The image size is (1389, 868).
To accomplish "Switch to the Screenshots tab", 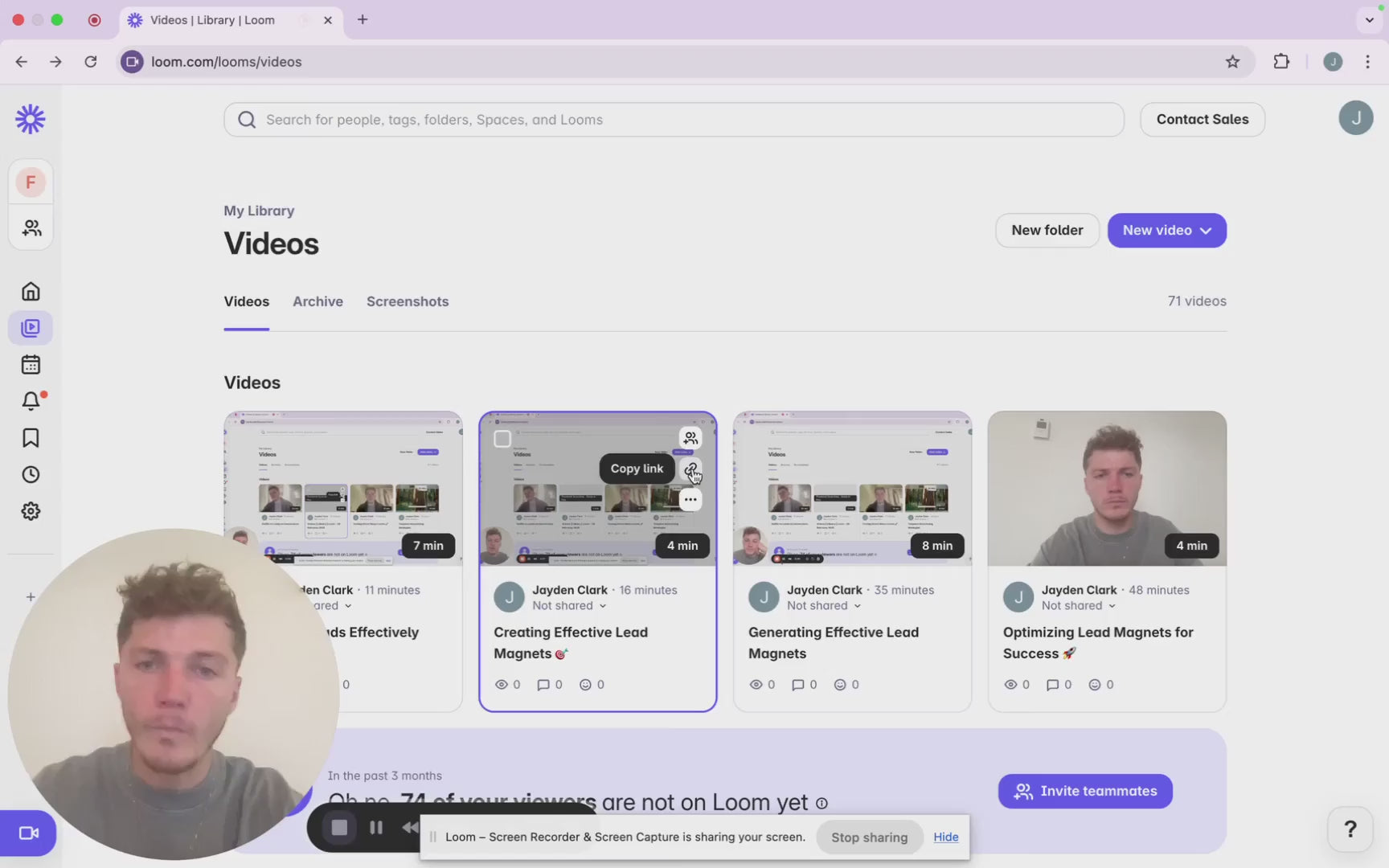I will [x=408, y=301].
